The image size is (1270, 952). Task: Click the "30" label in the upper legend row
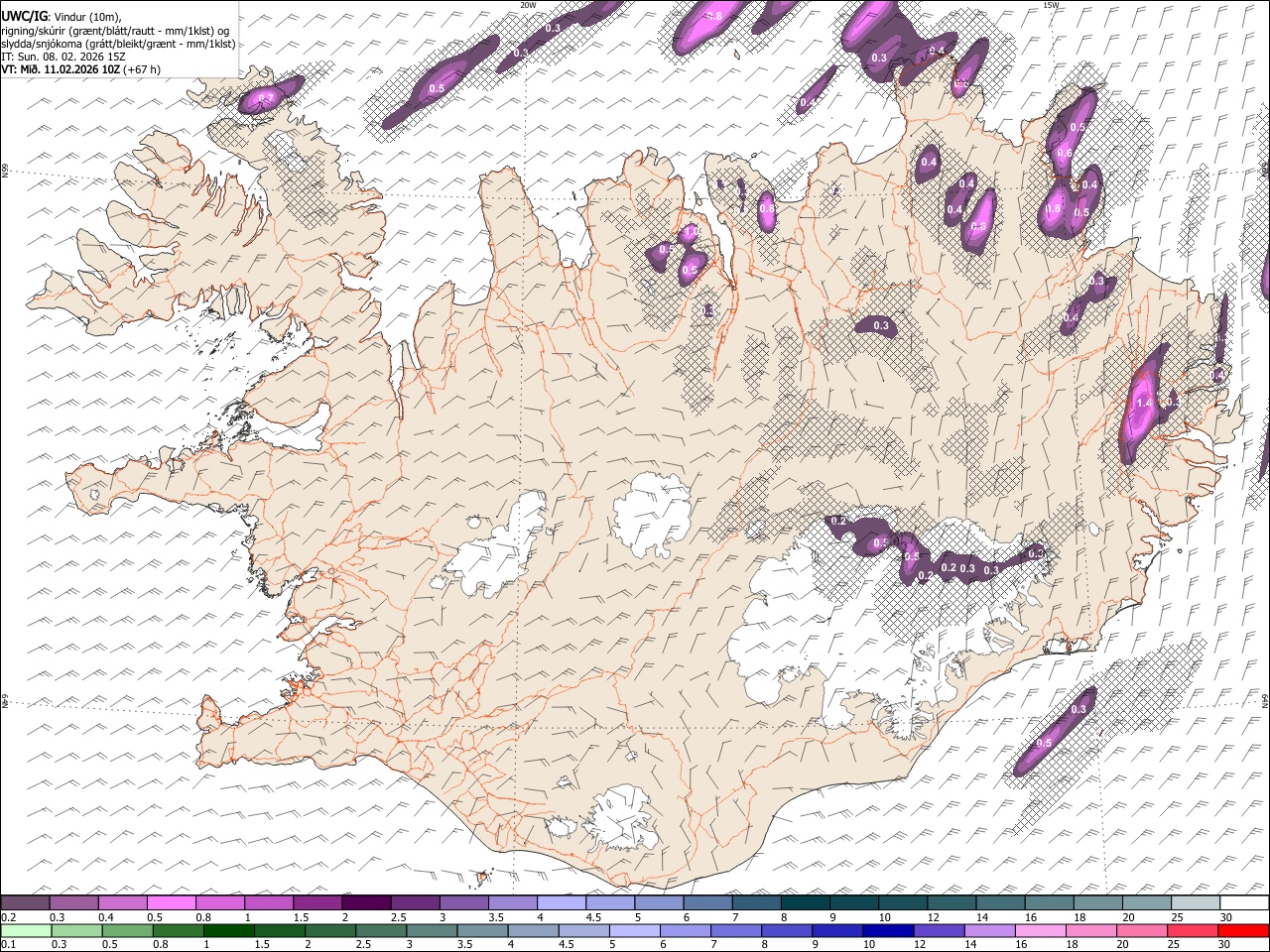coord(1226,917)
